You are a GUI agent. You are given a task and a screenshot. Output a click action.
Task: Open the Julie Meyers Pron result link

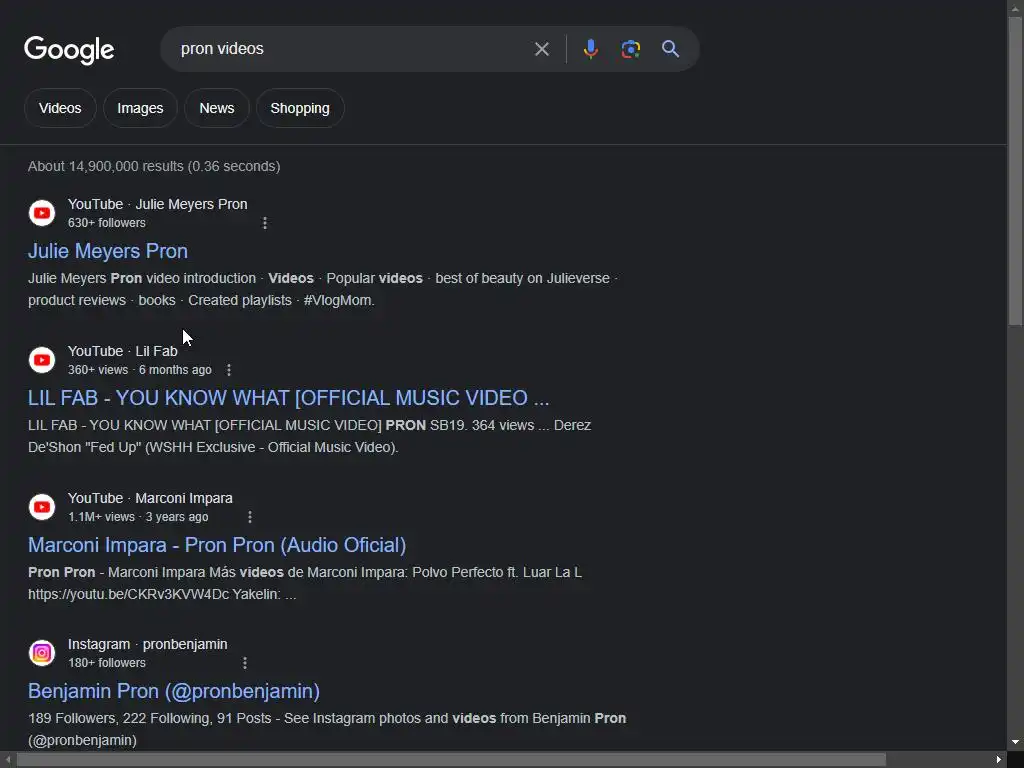(x=108, y=251)
